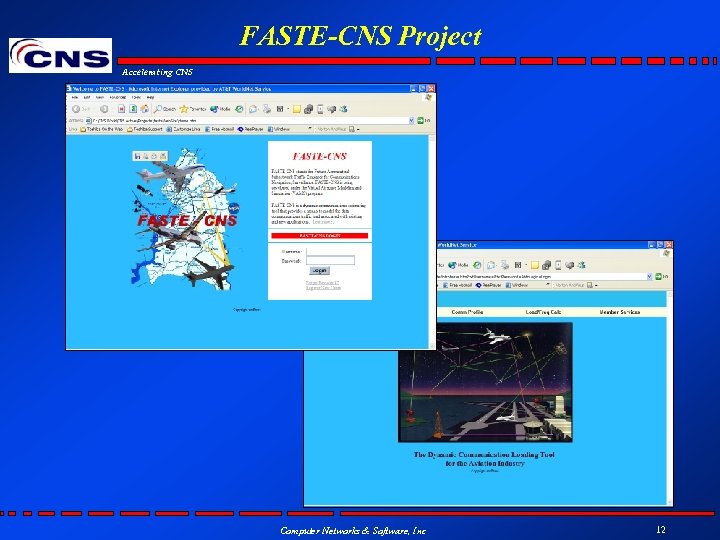
Task: Open History icon in front browser toolbar
Action: coord(239,109)
